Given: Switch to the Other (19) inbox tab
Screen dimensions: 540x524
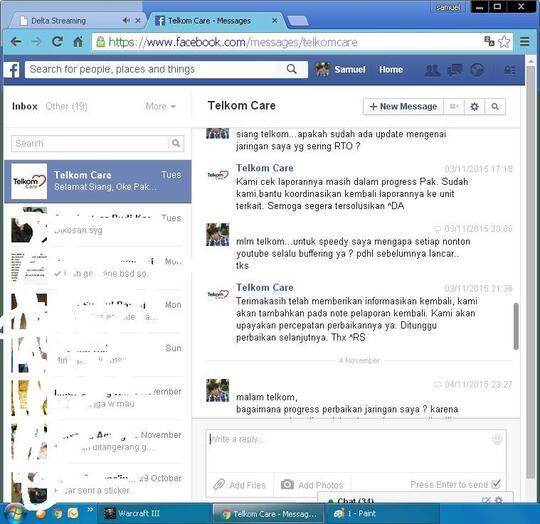Looking at the screenshot, I should (66, 106).
